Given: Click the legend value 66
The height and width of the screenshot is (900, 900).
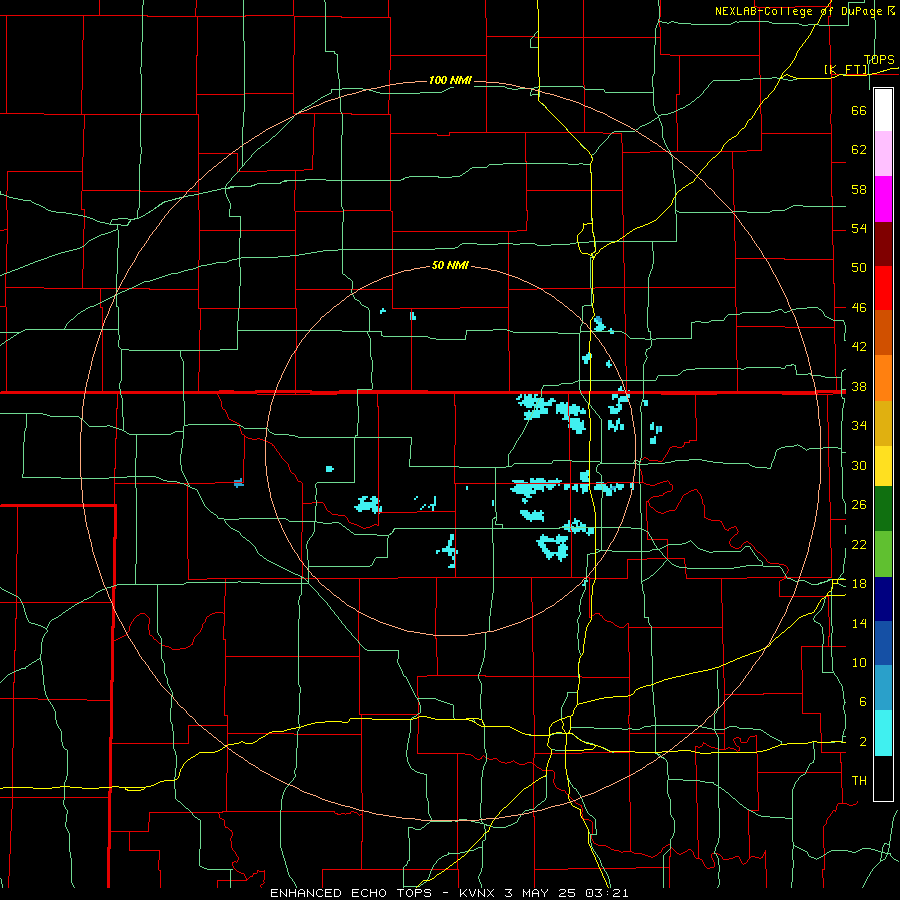Looking at the screenshot, I should tap(859, 110).
